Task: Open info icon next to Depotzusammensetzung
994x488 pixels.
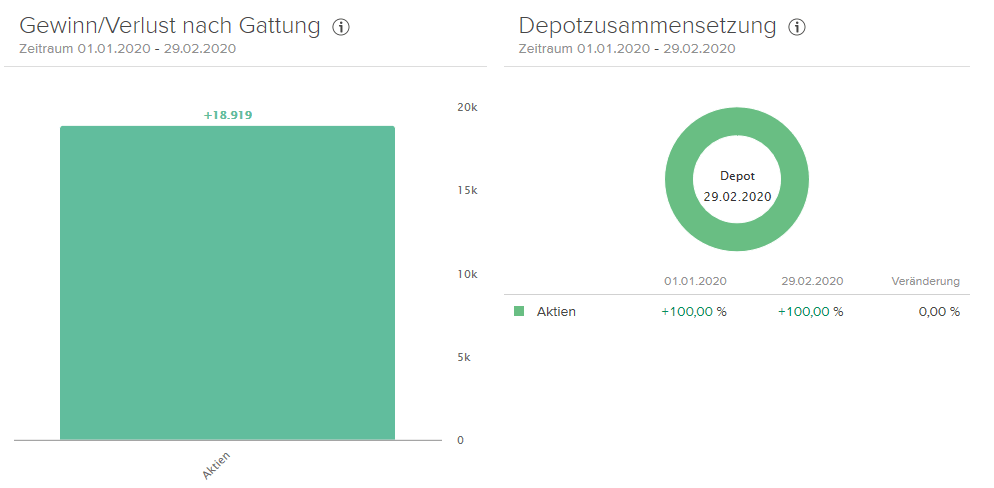Action: 797,28
